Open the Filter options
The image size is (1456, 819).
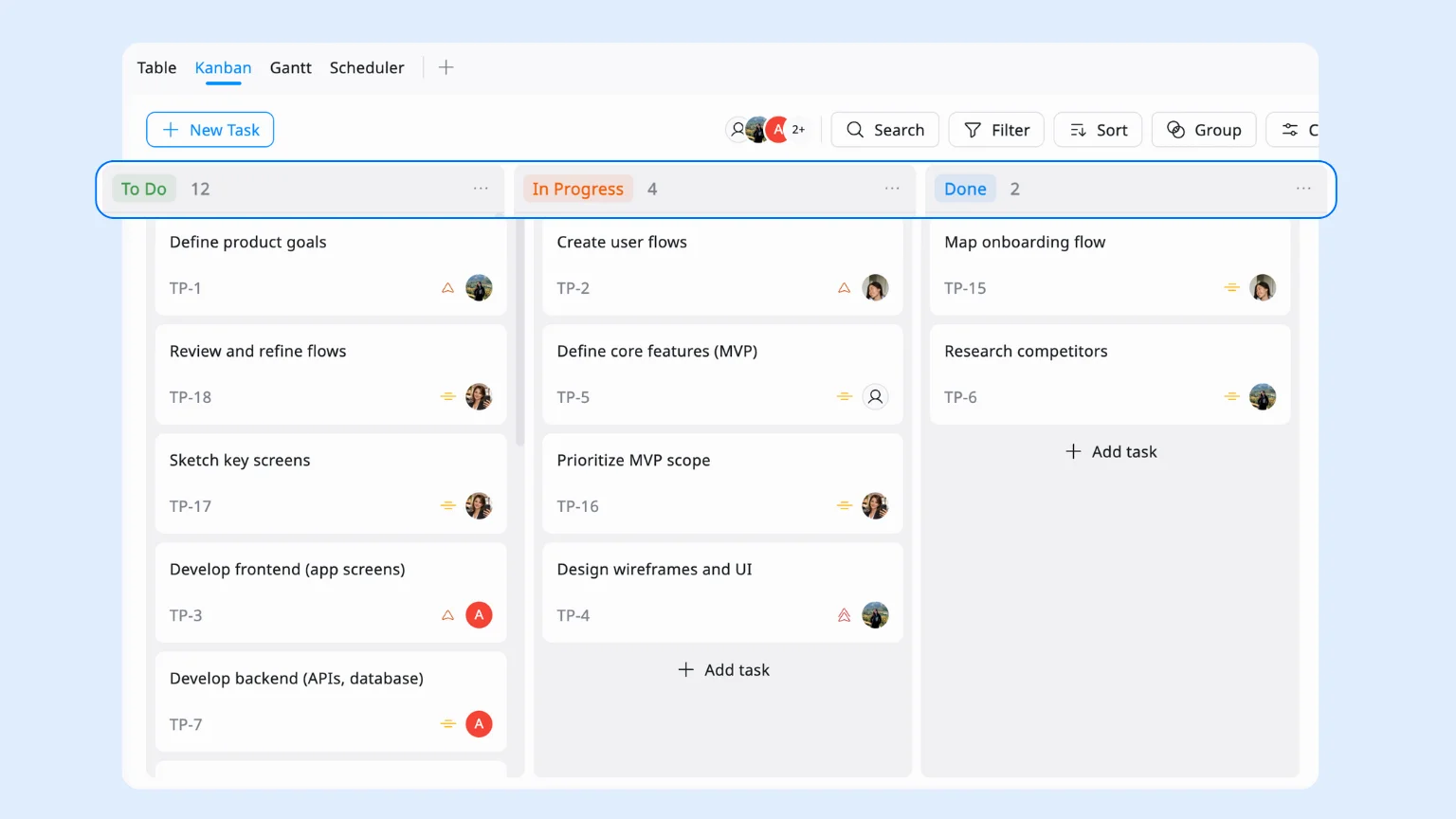(x=996, y=130)
